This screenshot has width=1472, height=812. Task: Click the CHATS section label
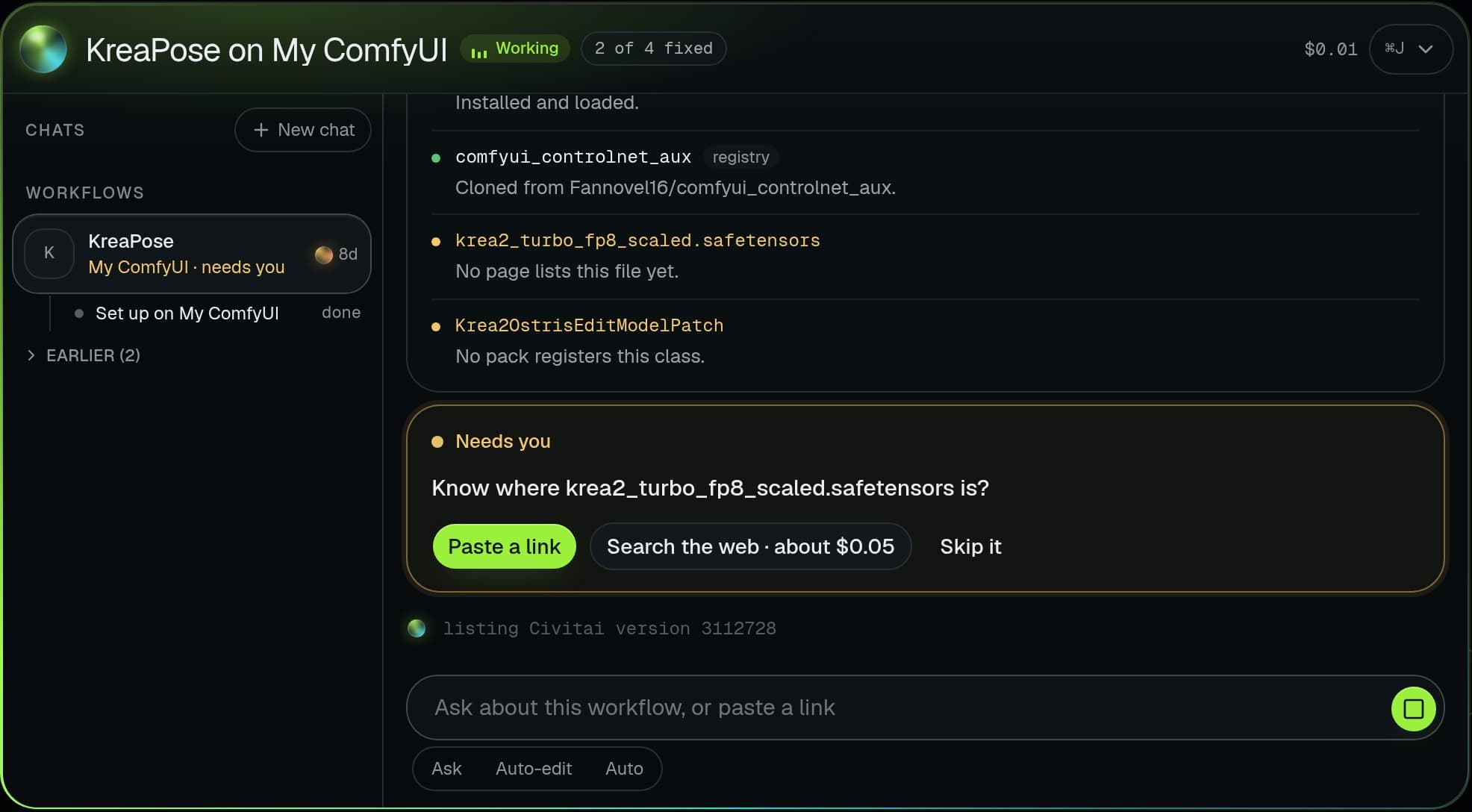[x=55, y=130]
